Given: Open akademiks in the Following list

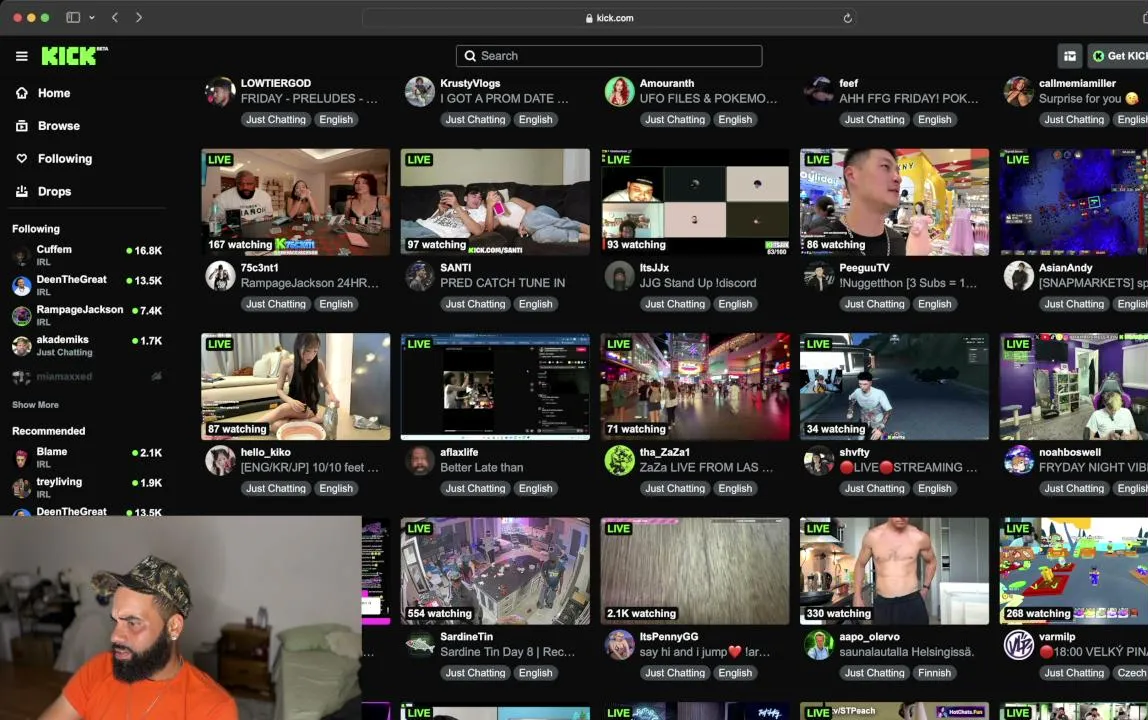Looking at the screenshot, I should tap(86, 346).
